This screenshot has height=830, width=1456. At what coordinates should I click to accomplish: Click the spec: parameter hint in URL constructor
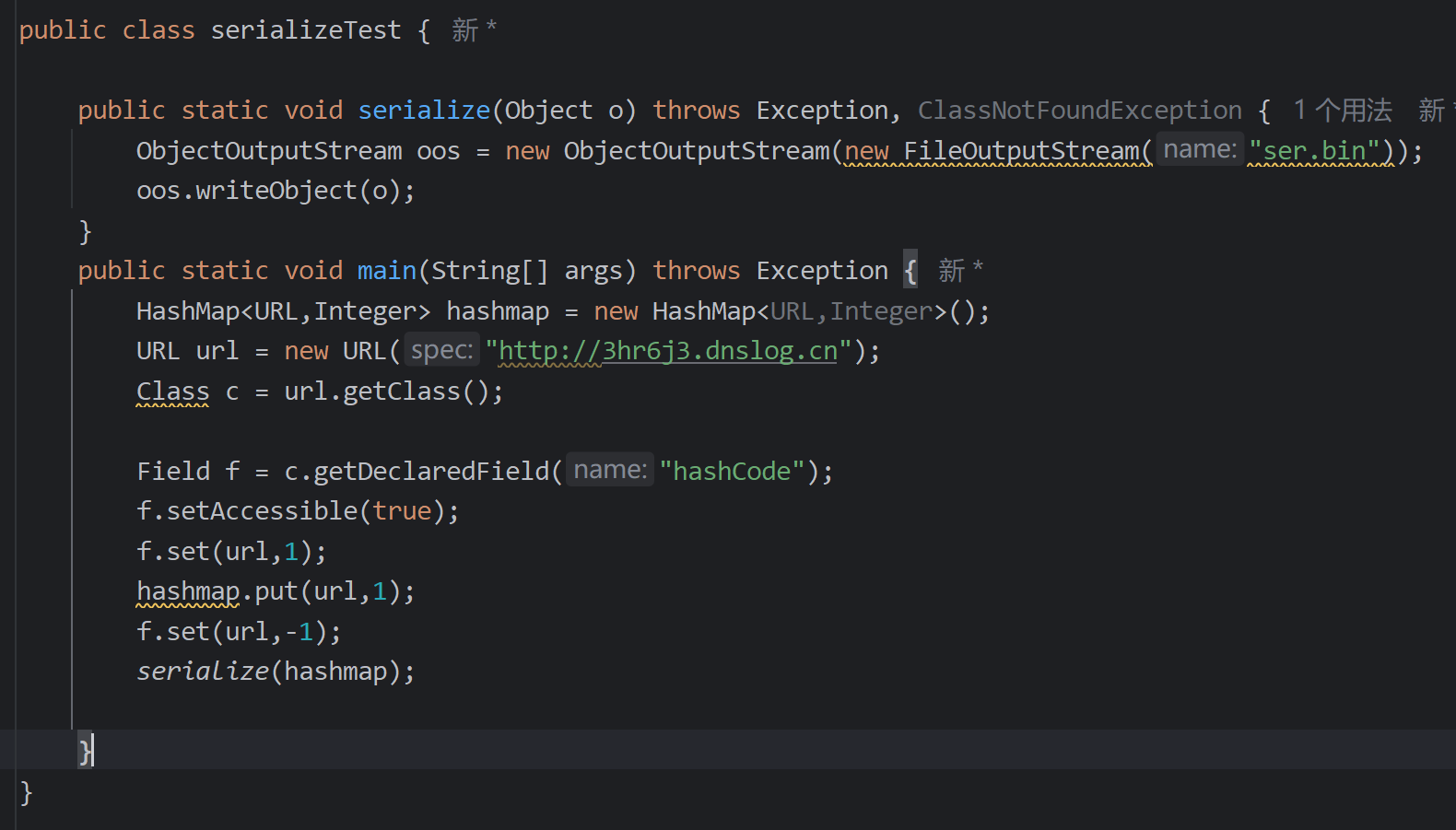(442, 350)
